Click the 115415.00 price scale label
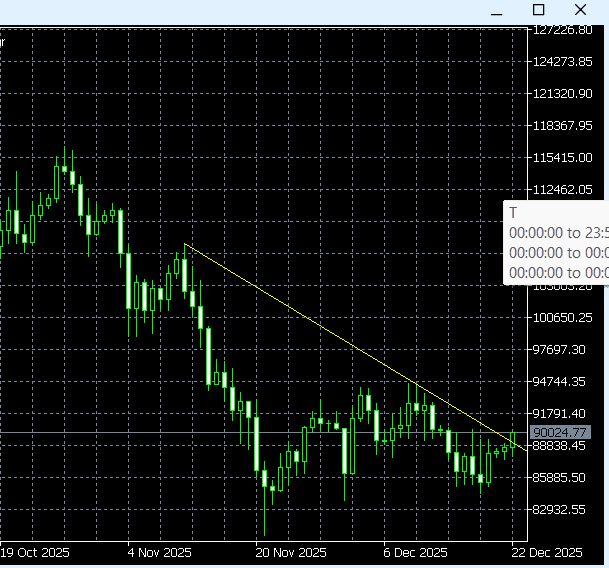This screenshot has width=609, height=568. 562,158
